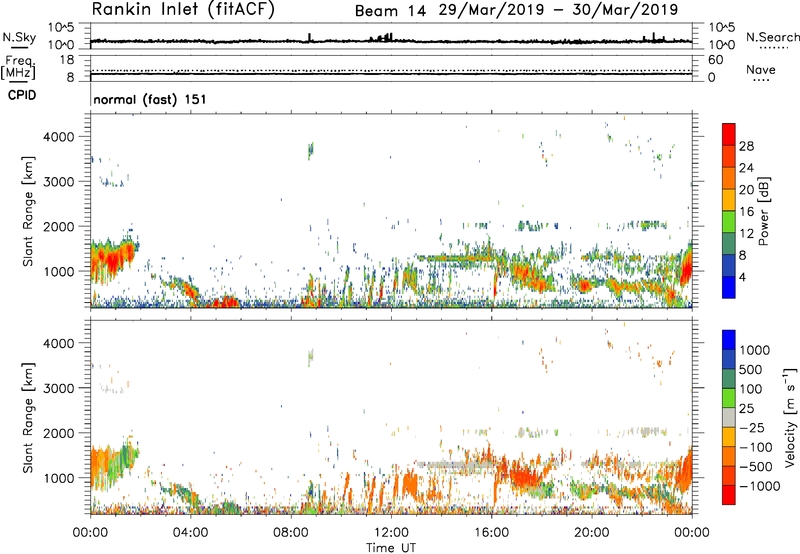The height and width of the screenshot is (554, 800).
Task: Click the '16:00' time axis label
Action: (491, 533)
